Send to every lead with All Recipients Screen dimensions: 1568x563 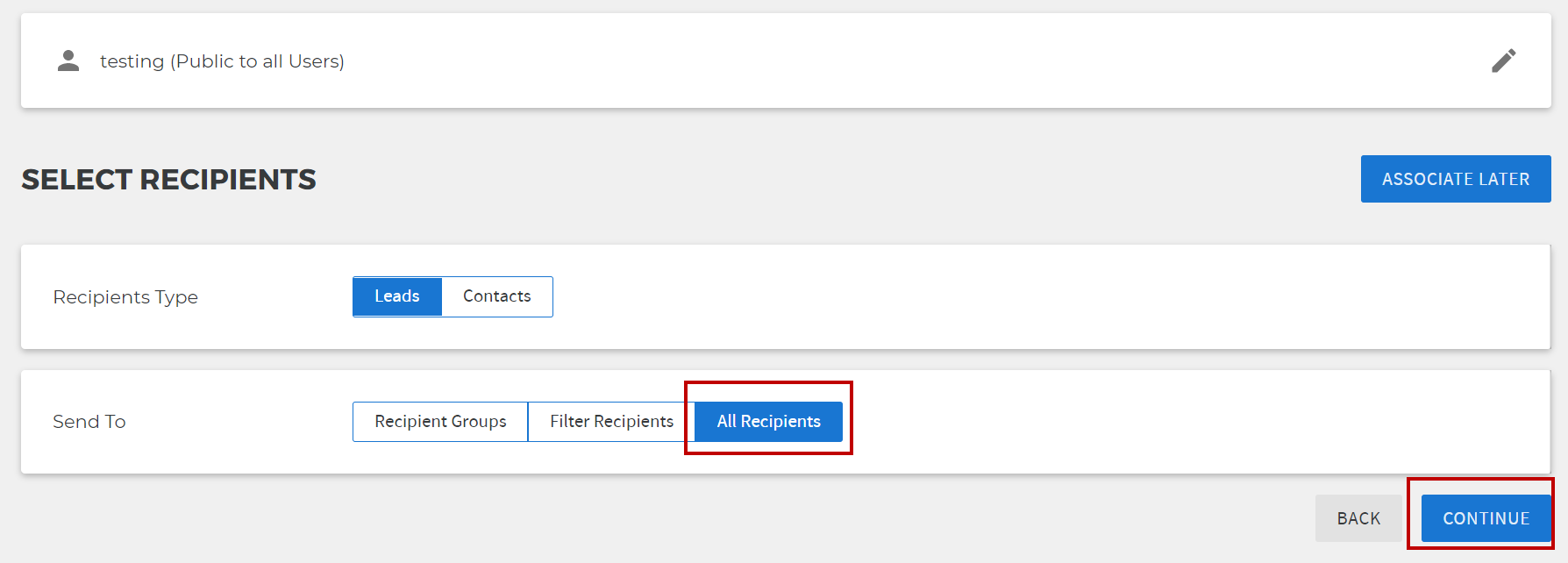click(769, 422)
